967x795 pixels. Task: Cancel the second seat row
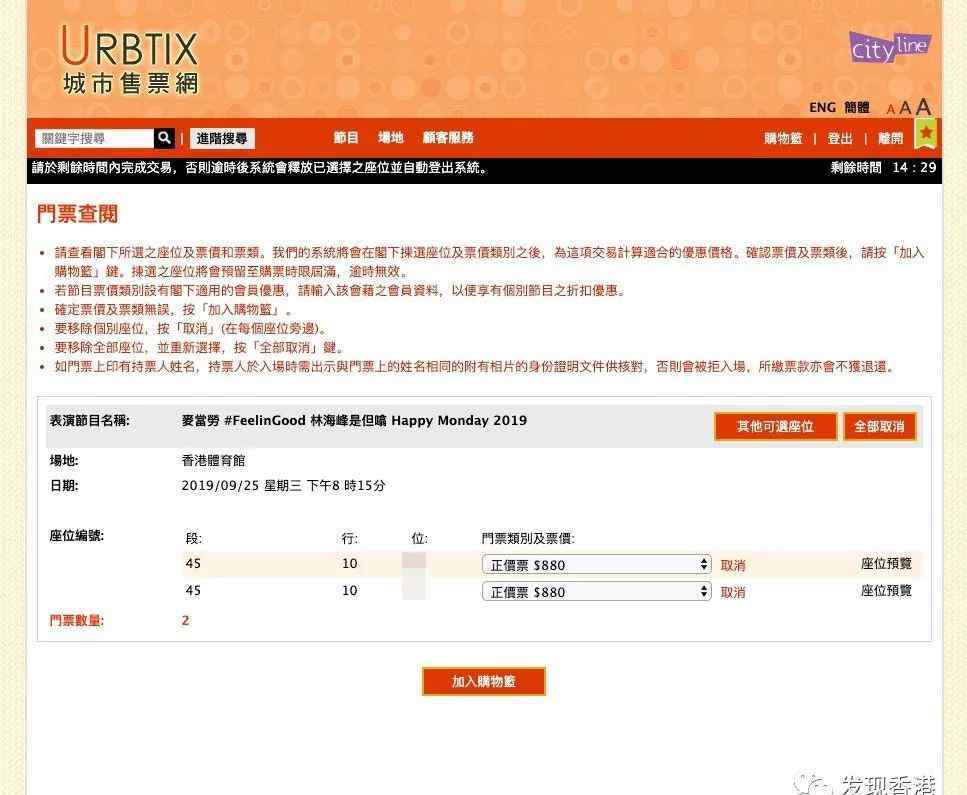tap(733, 592)
